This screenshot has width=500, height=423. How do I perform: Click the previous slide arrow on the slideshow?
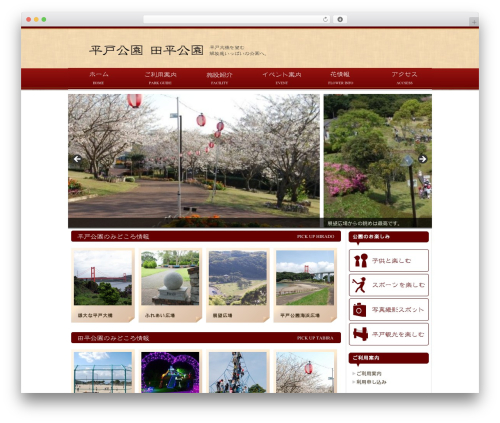77,159
